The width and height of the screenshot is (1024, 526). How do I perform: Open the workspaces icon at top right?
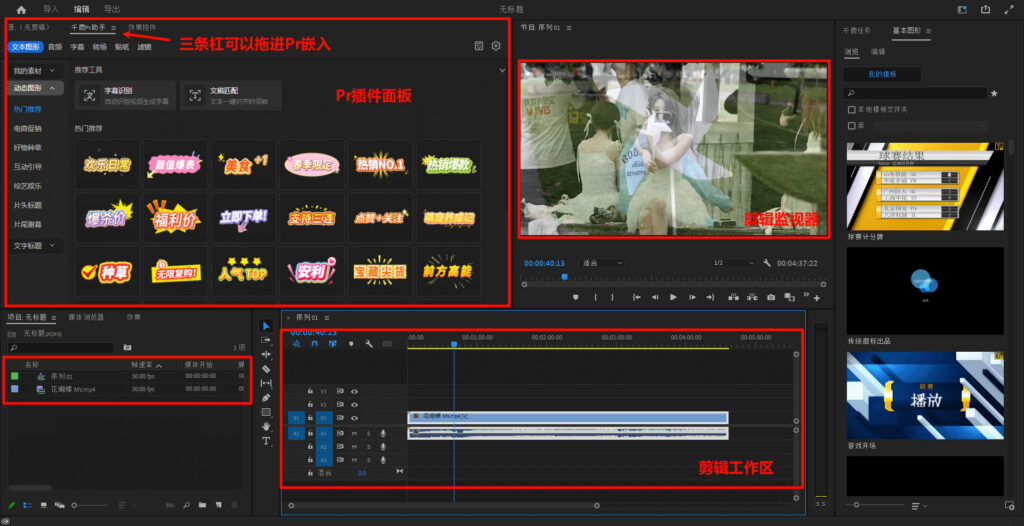[x=962, y=10]
